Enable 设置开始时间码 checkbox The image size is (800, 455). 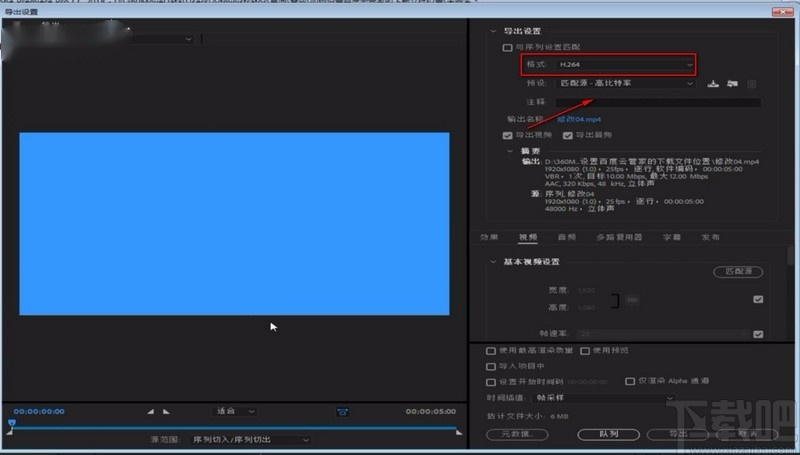click(491, 382)
